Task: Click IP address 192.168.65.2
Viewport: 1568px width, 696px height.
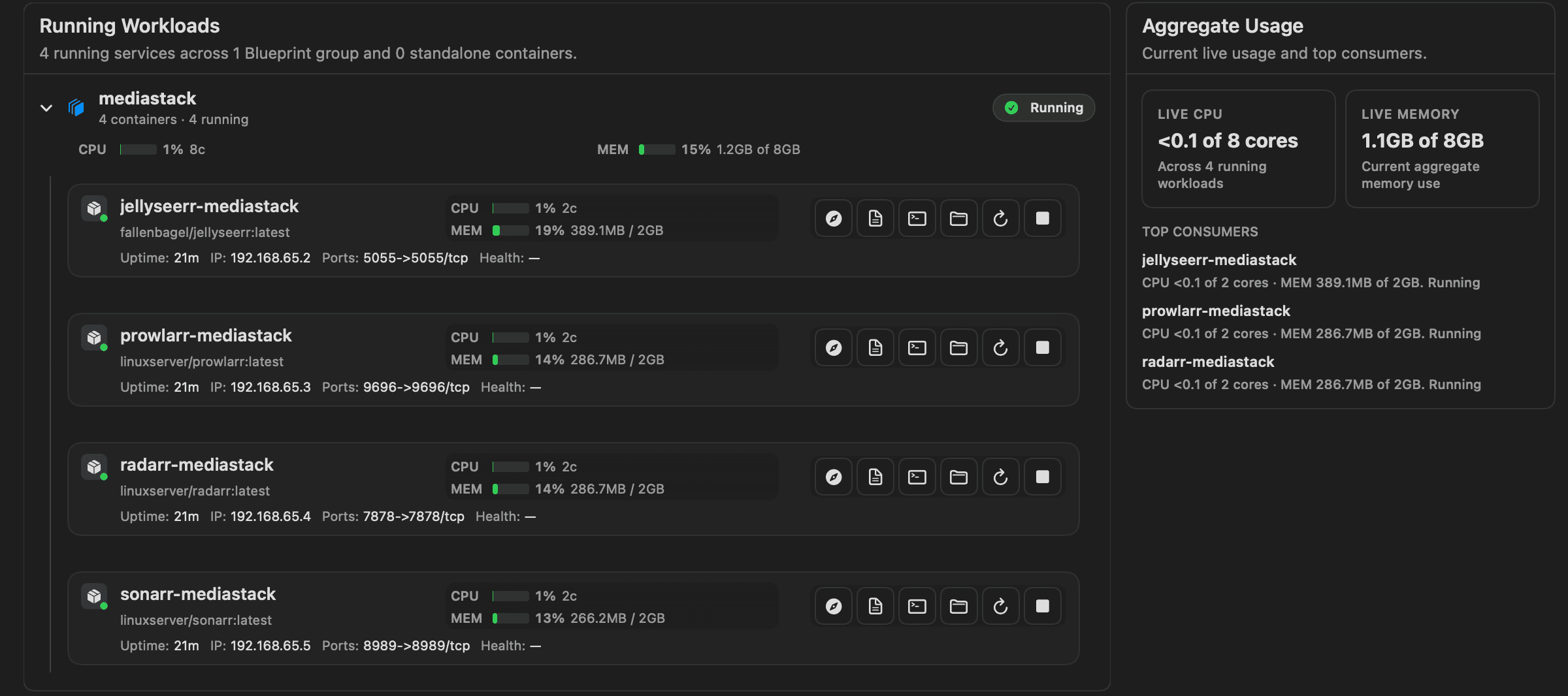Action: [x=270, y=258]
